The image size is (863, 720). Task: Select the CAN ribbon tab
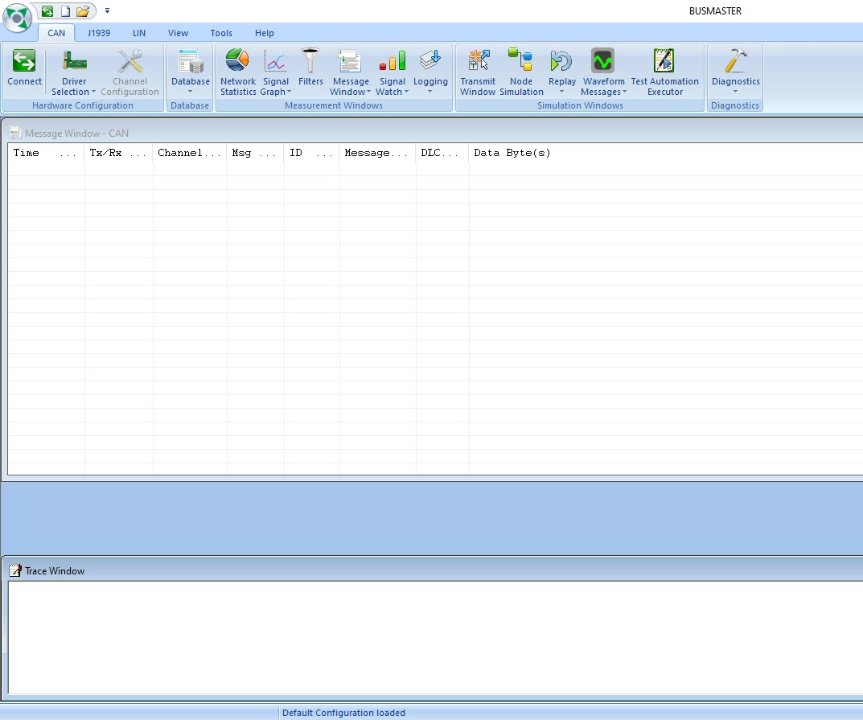56,33
